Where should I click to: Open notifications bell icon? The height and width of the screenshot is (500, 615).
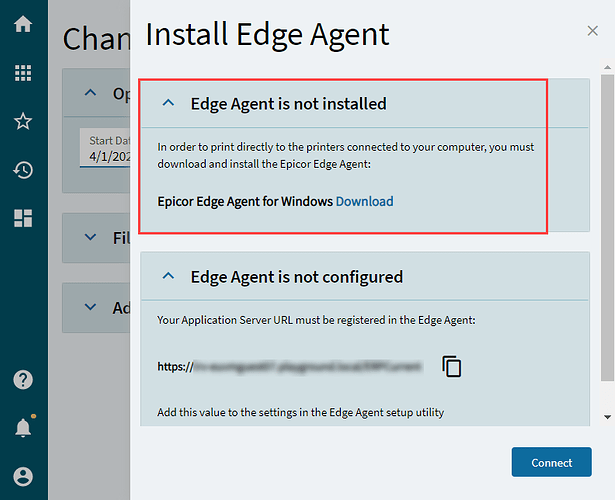point(23,427)
